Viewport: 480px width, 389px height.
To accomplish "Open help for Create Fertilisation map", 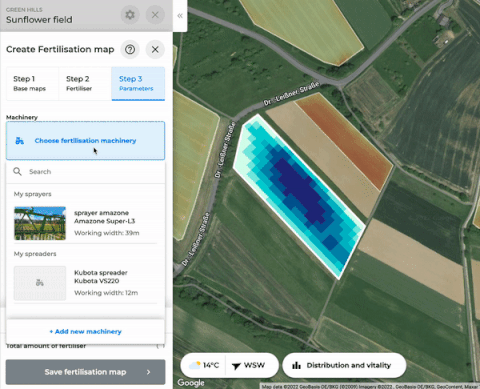I will [130, 49].
